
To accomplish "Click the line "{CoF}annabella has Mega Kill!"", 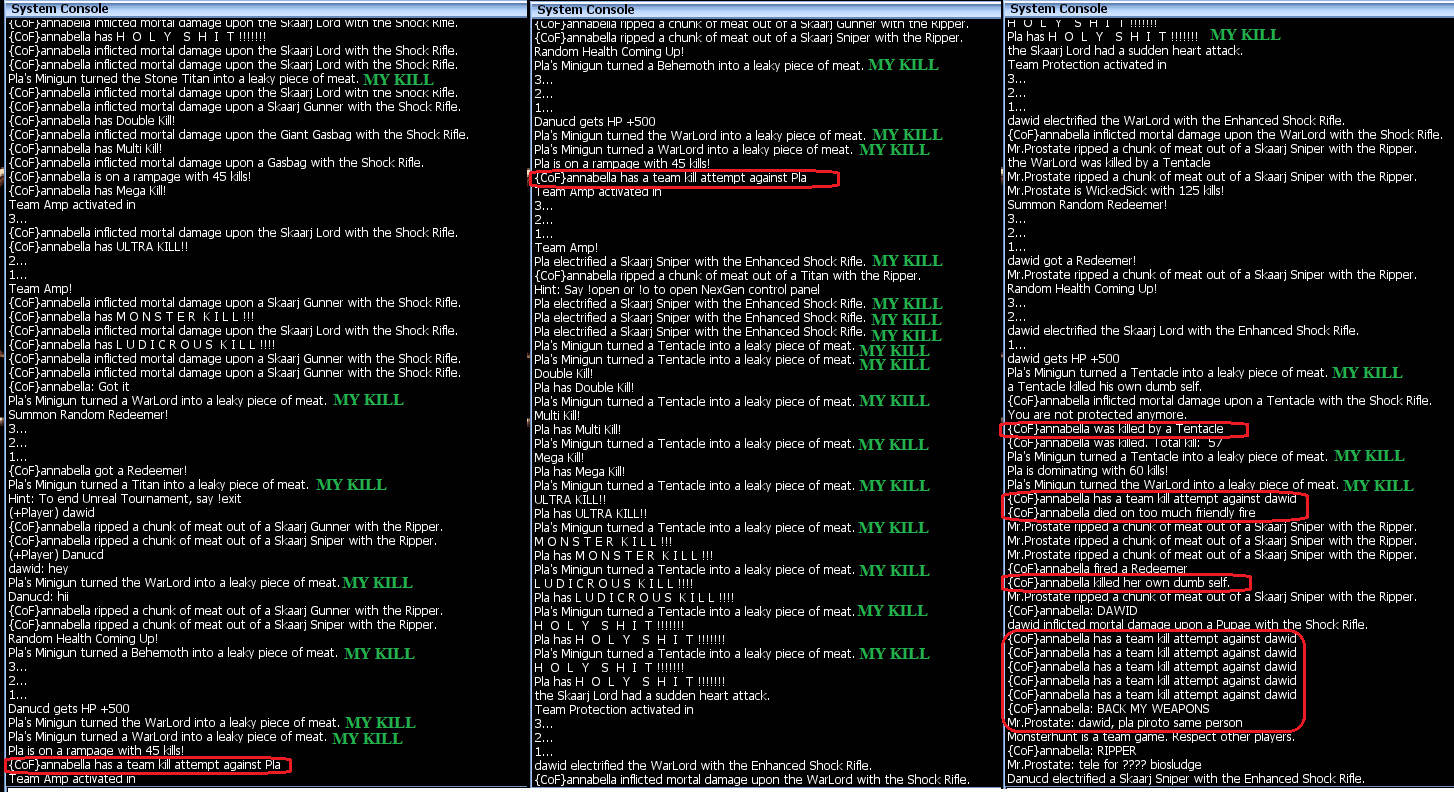I will coord(87,190).
